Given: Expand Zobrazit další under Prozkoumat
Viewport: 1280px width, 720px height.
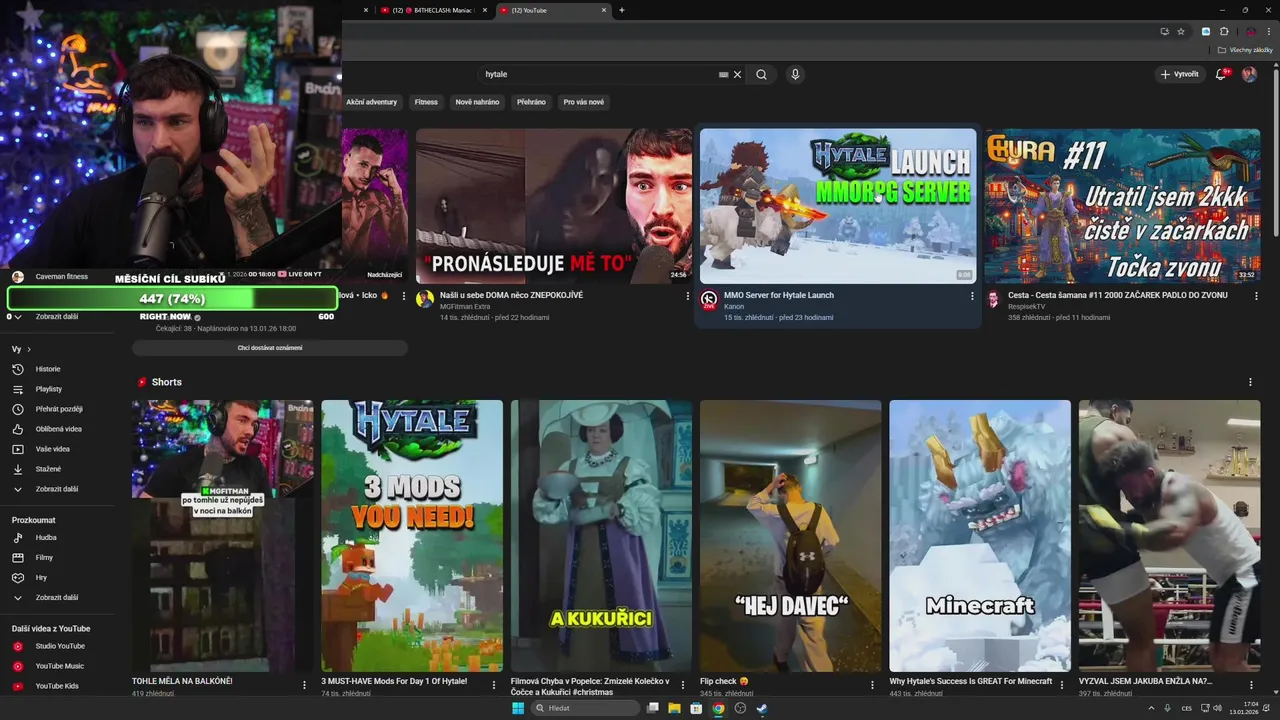Looking at the screenshot, I should (56, 597).
